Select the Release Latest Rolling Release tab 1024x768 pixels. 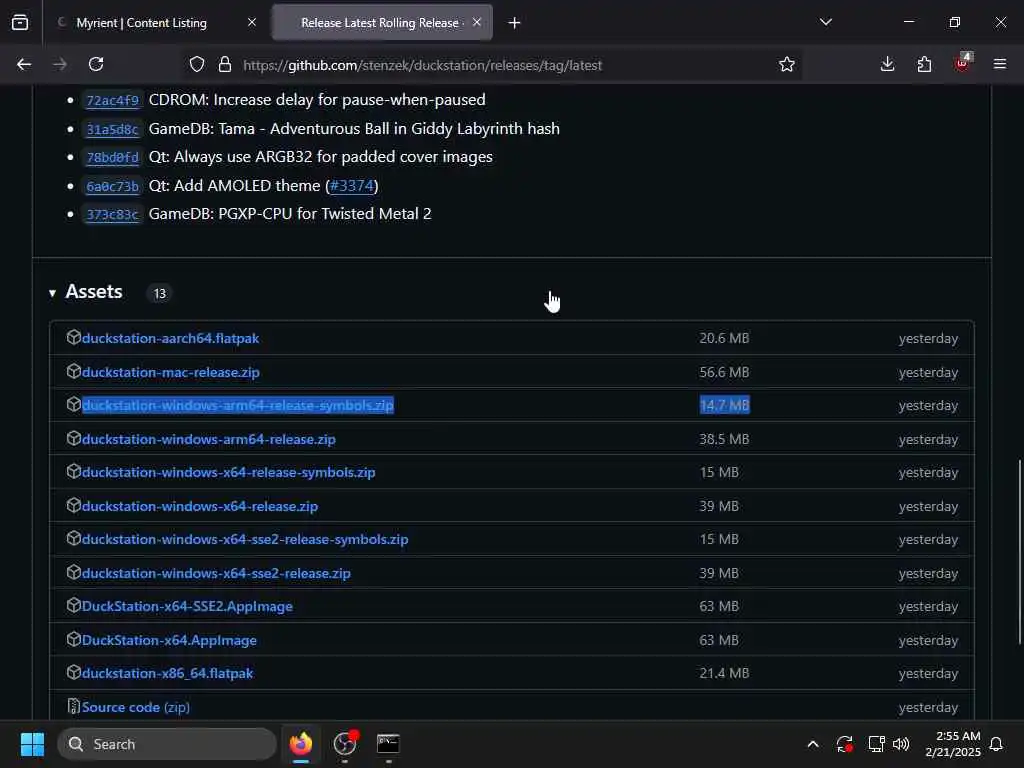tap(382, 23)
